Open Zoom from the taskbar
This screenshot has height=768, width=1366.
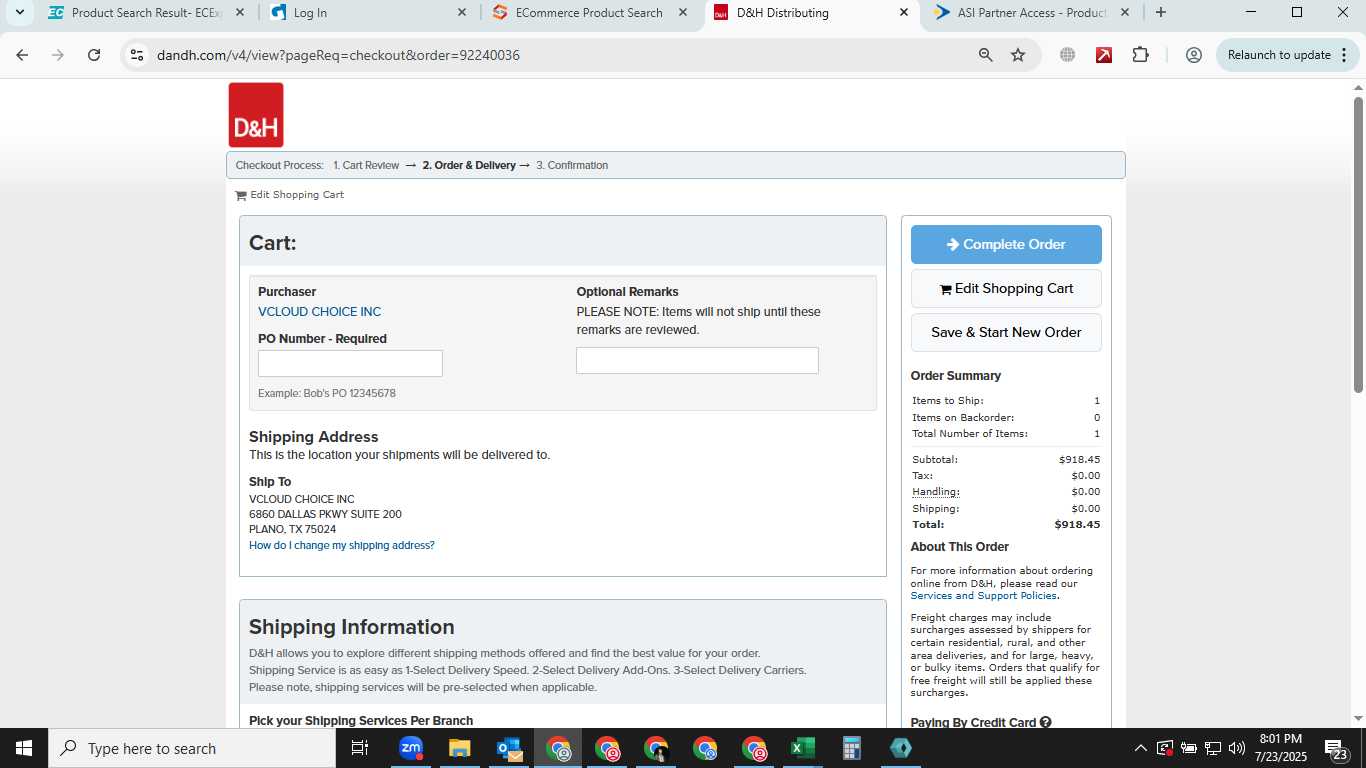[x=410, y=748]
